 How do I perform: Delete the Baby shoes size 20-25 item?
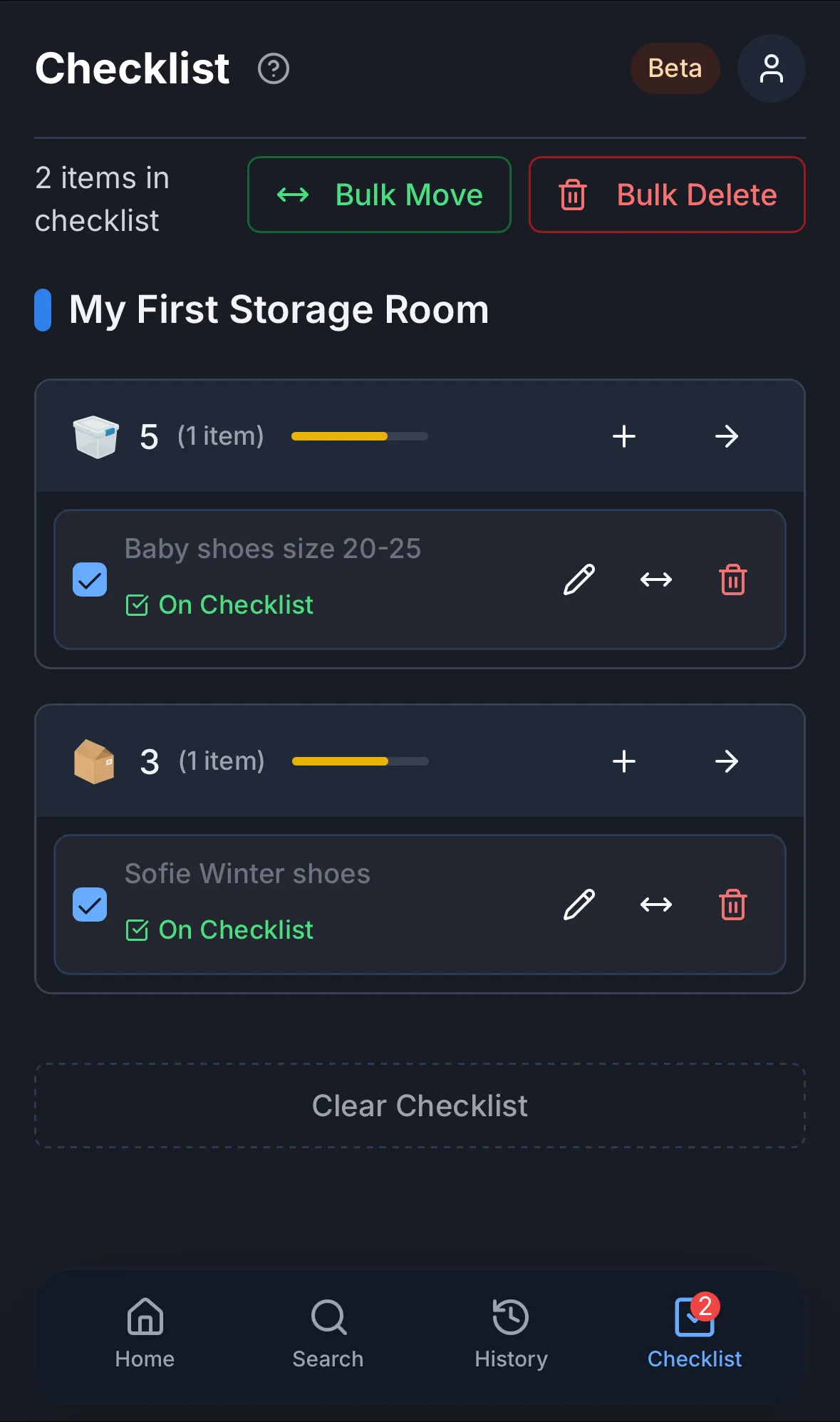point(732,579)
